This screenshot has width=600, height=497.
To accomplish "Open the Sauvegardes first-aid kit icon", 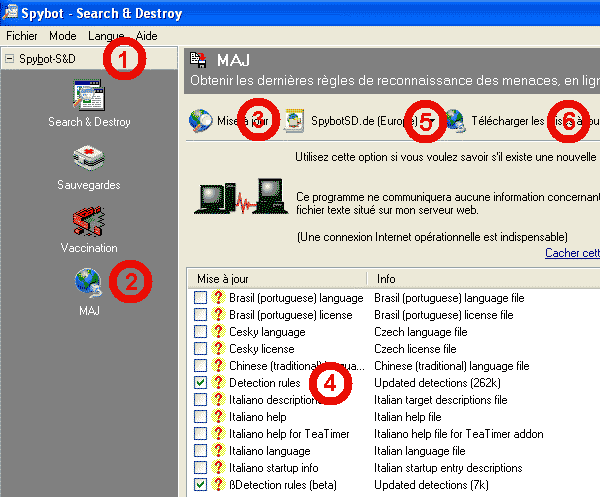I will [x=89, y=158].
